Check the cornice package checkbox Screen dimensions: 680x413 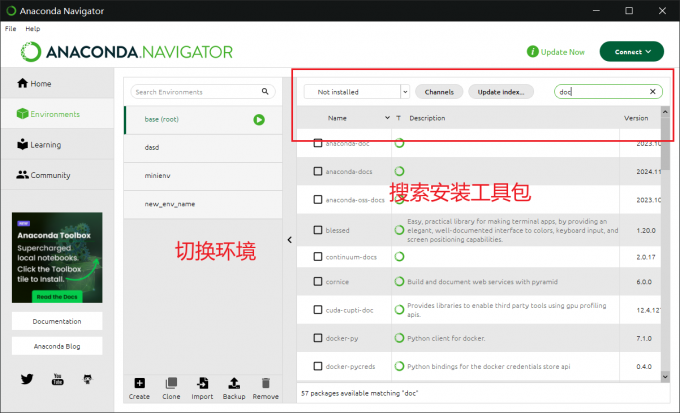318,282
